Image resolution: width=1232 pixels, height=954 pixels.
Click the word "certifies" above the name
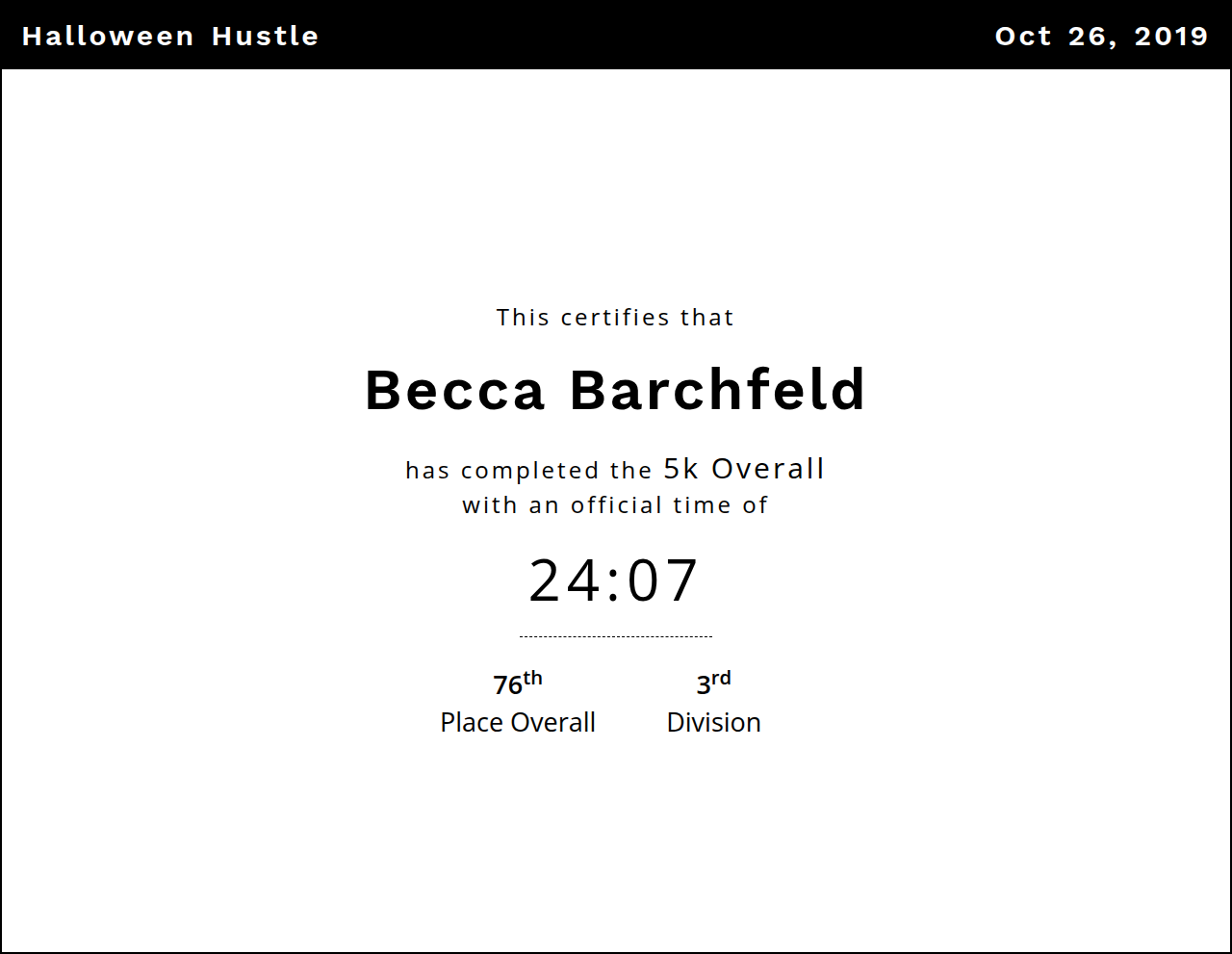point(615,318)
